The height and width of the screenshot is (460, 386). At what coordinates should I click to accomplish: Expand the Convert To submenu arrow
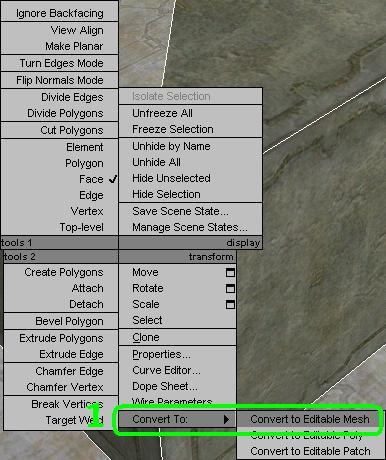226,419
